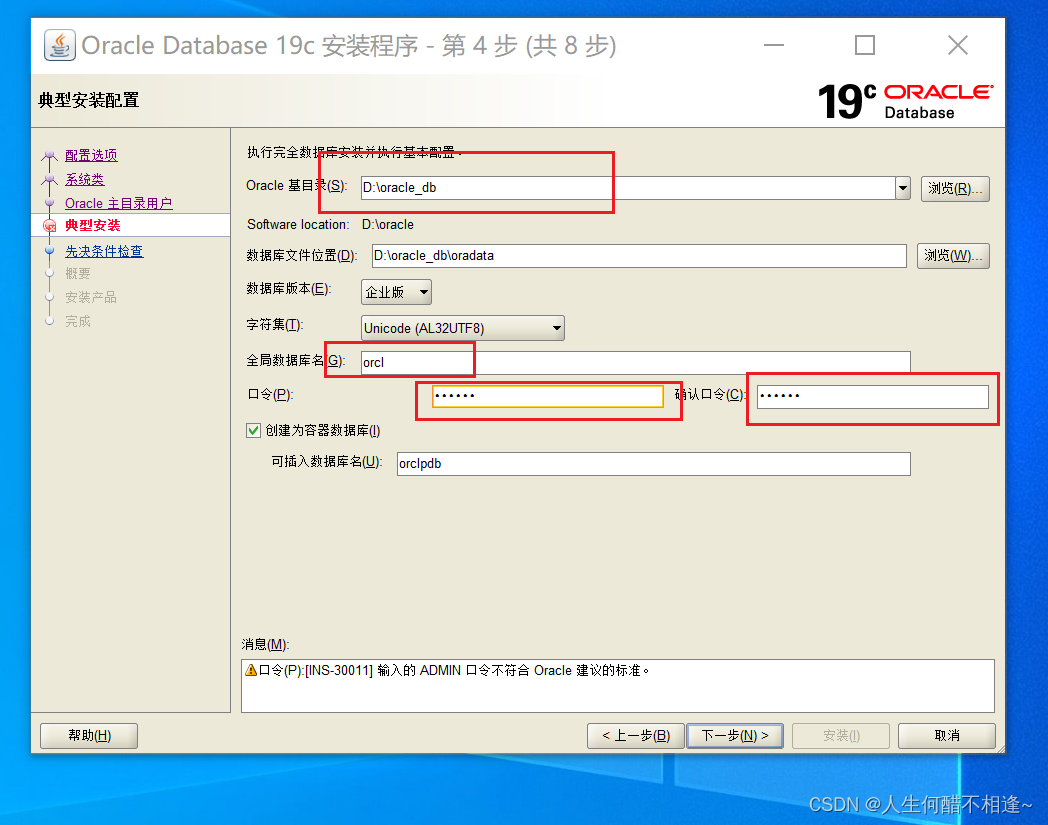
Task: Go back with the 上一步(B) button
Action: click(x=636, y=735)
